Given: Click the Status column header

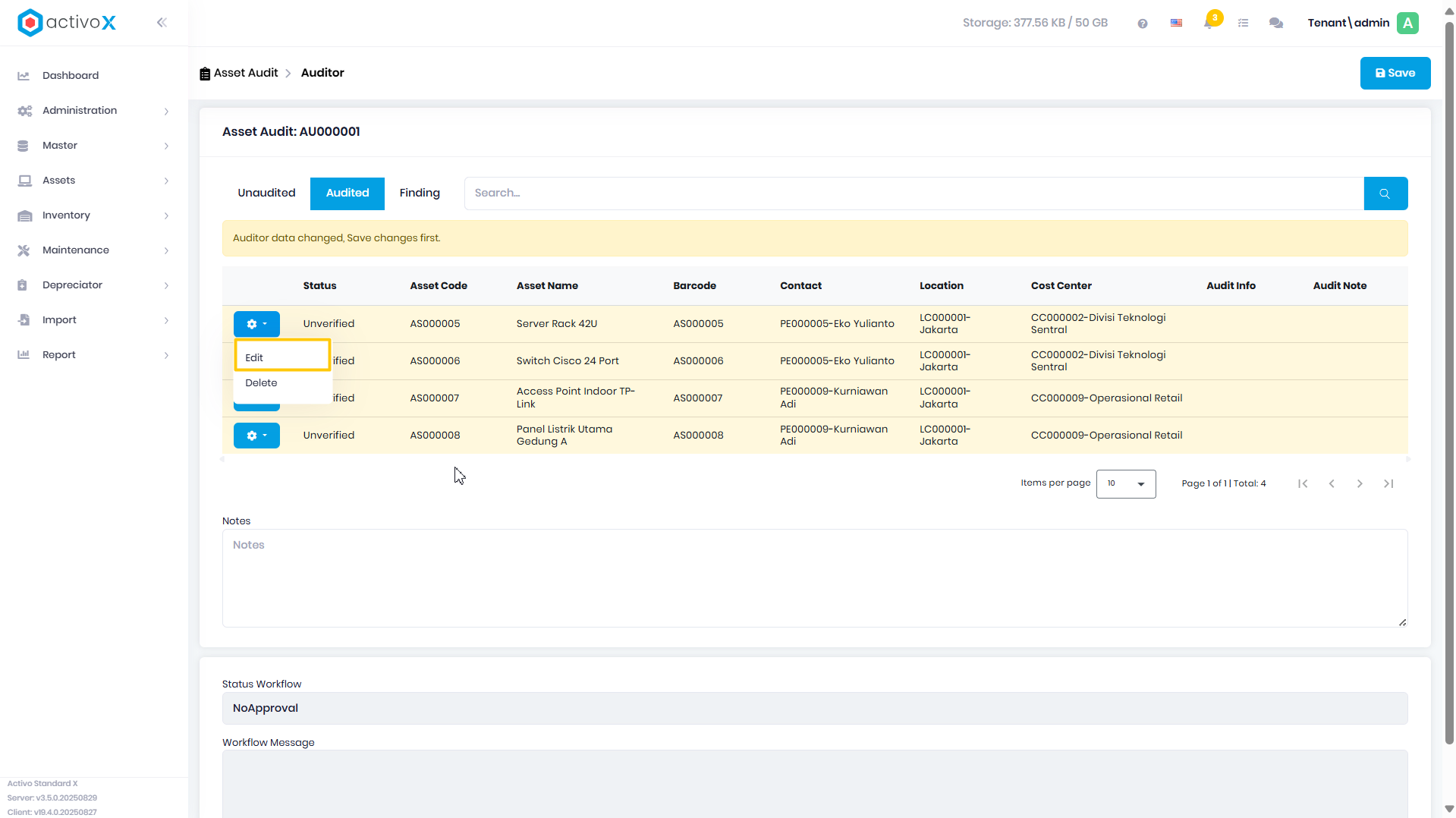Looking at the screenshot, I should pyautogui.click(x=319, y=286).
